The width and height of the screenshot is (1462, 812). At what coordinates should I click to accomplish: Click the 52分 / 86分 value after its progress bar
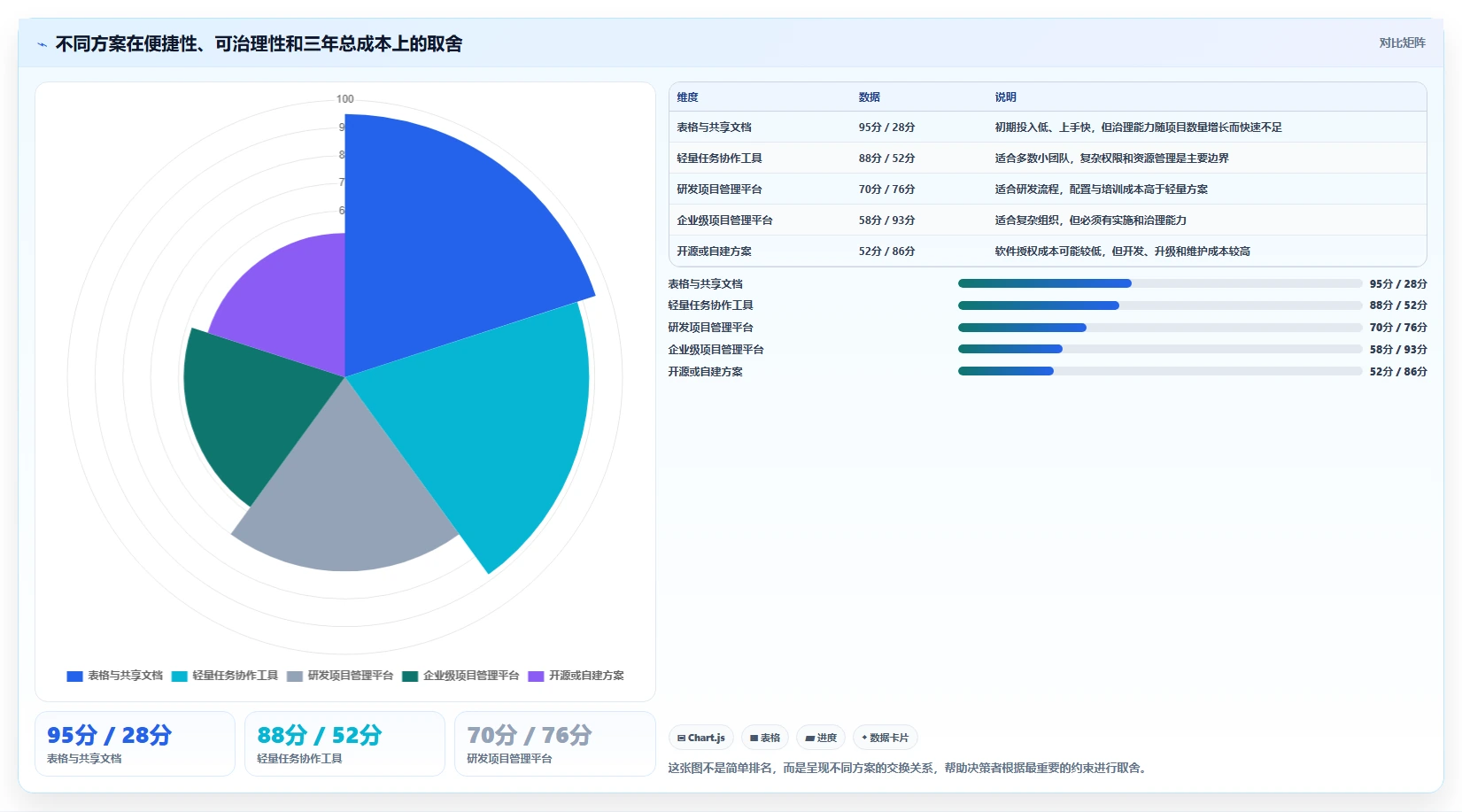click(1398, 372)
